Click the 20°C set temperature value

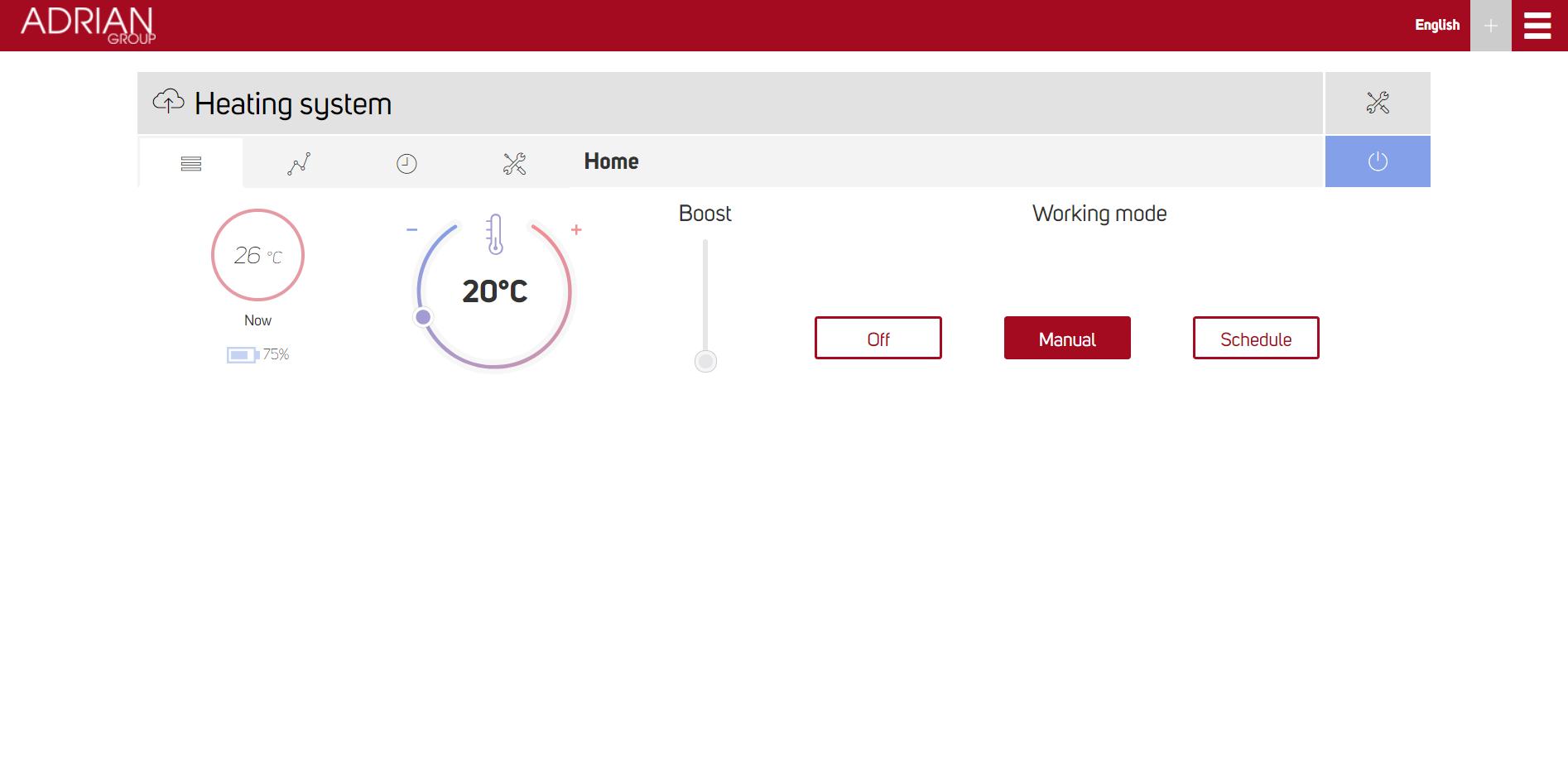(x=495, y=291)
